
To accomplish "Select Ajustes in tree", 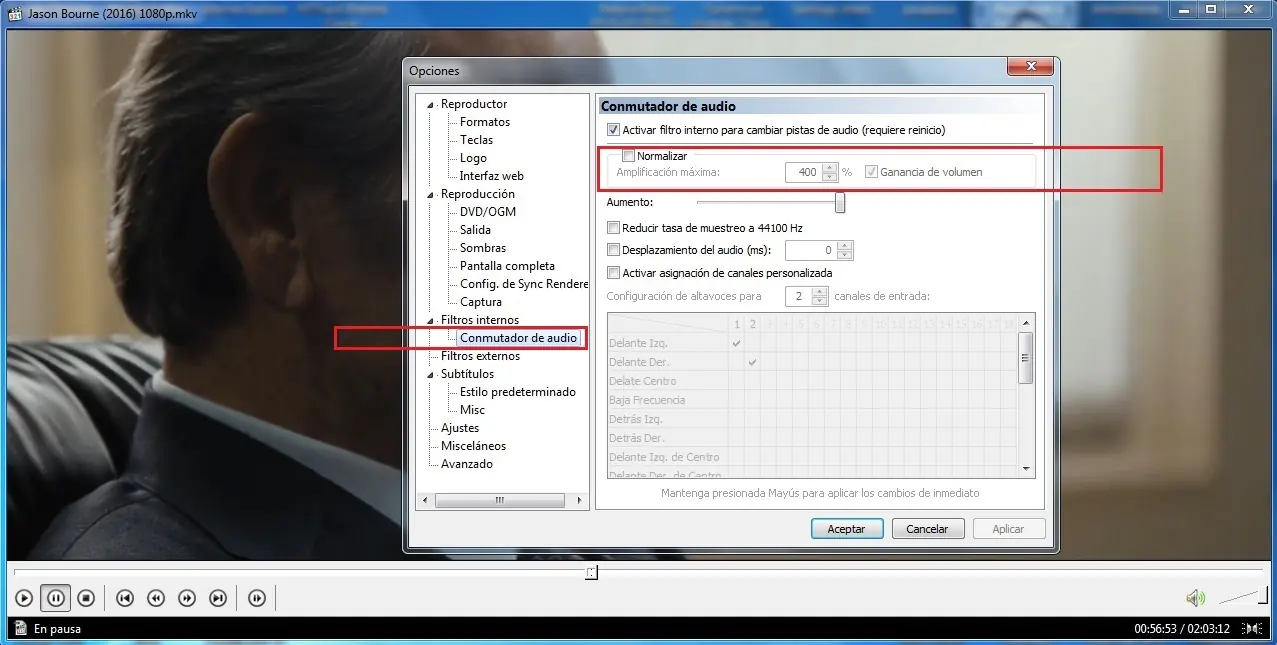I will (x=460, y=428).
